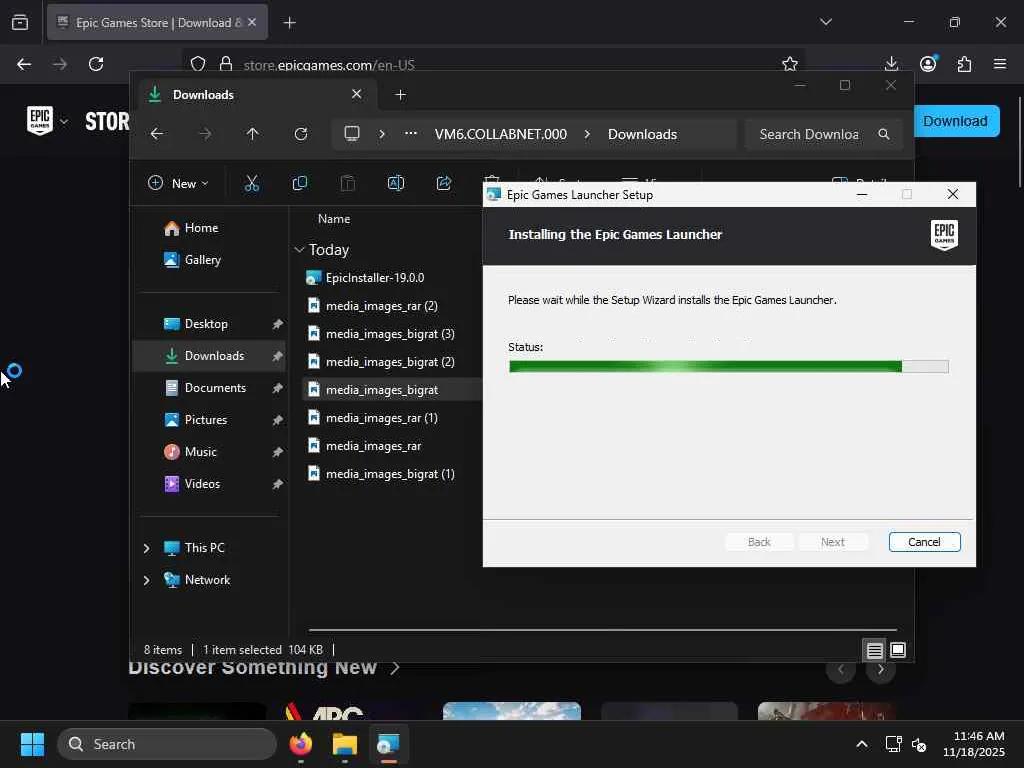Screen dimensions: 1024x768
Task: Click the Name column header
Action: click(334, 219)
